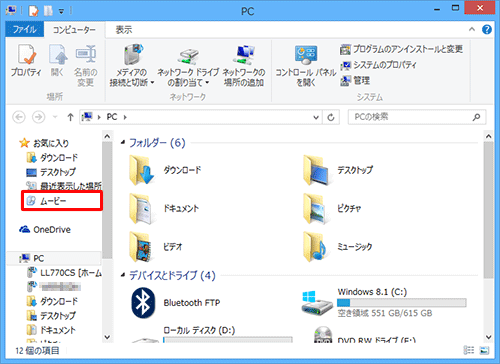Open the address bar history dropdown
The height and width of the screenshot is (364, 500).
pyautogui.click(x=316, y=117)
